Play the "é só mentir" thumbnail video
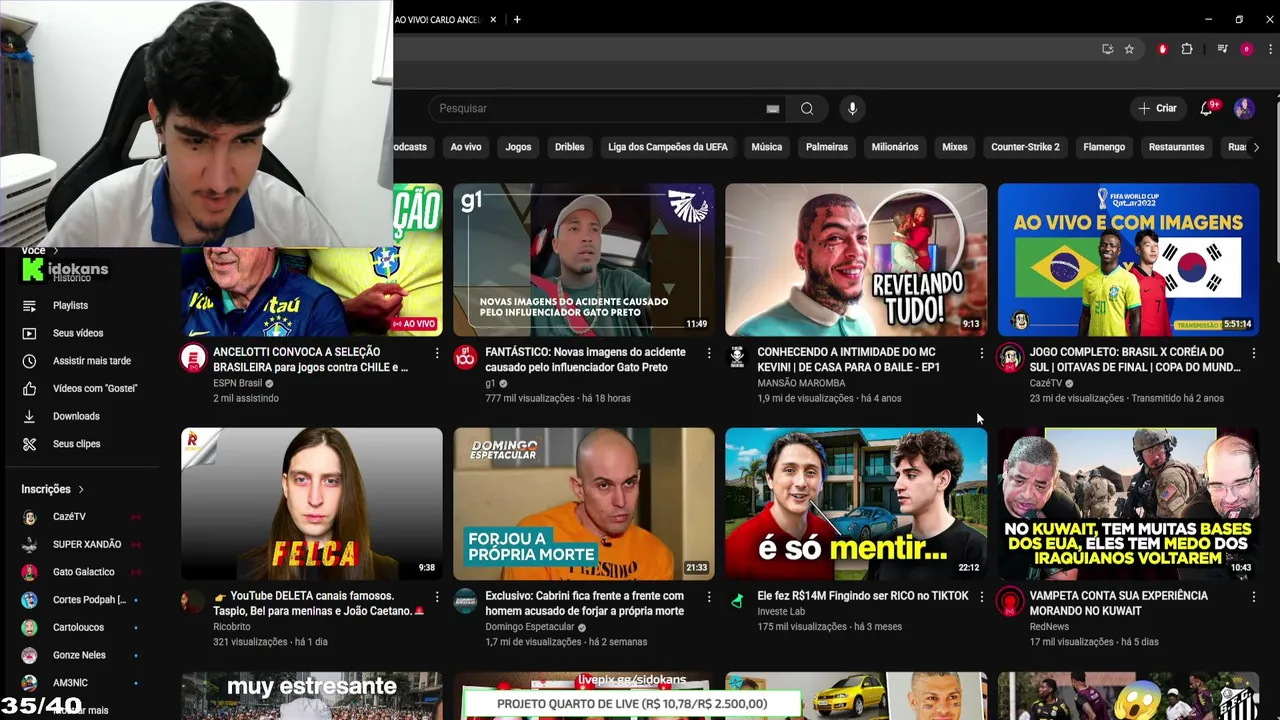 pyautogui.click(x=856, y=504)
